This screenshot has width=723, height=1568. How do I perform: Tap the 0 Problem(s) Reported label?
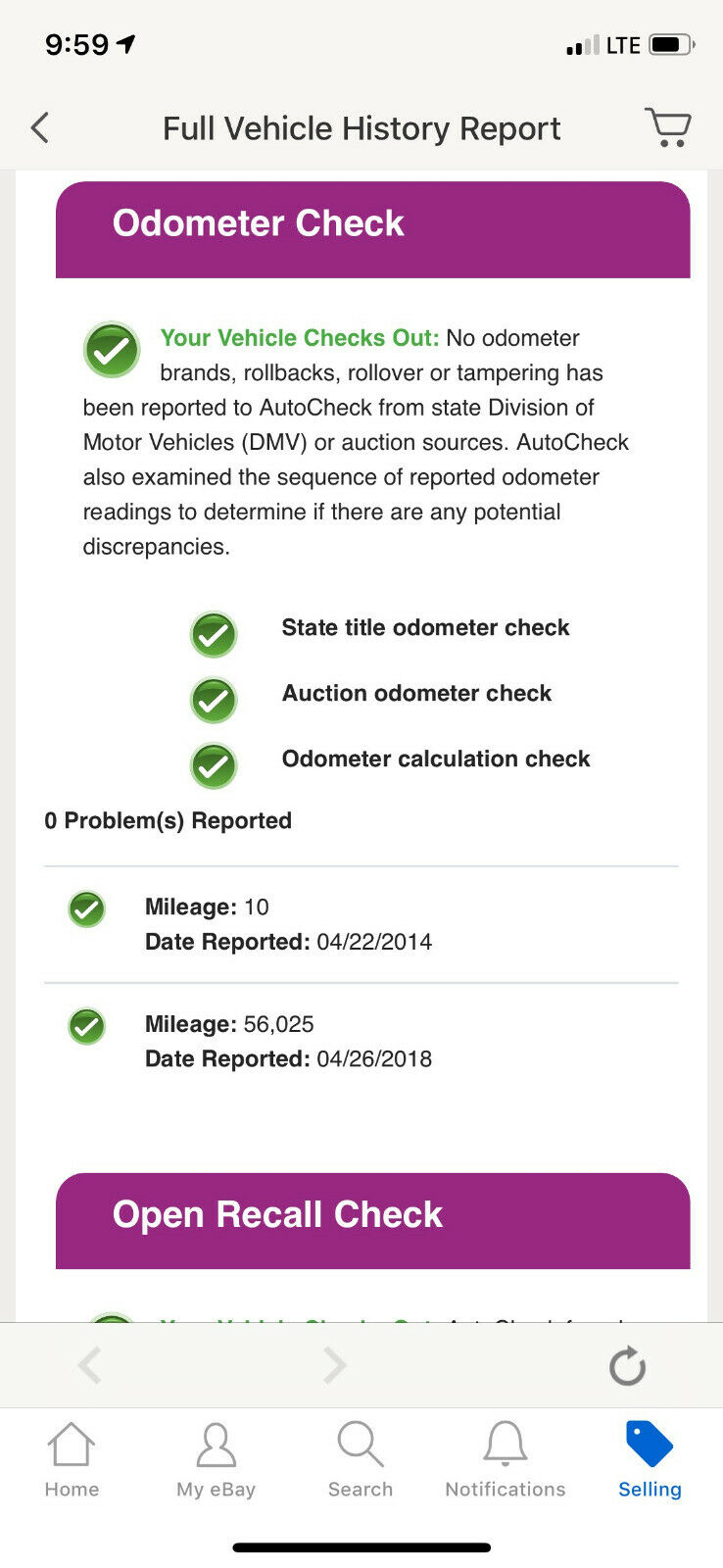[x=169, y=821]
